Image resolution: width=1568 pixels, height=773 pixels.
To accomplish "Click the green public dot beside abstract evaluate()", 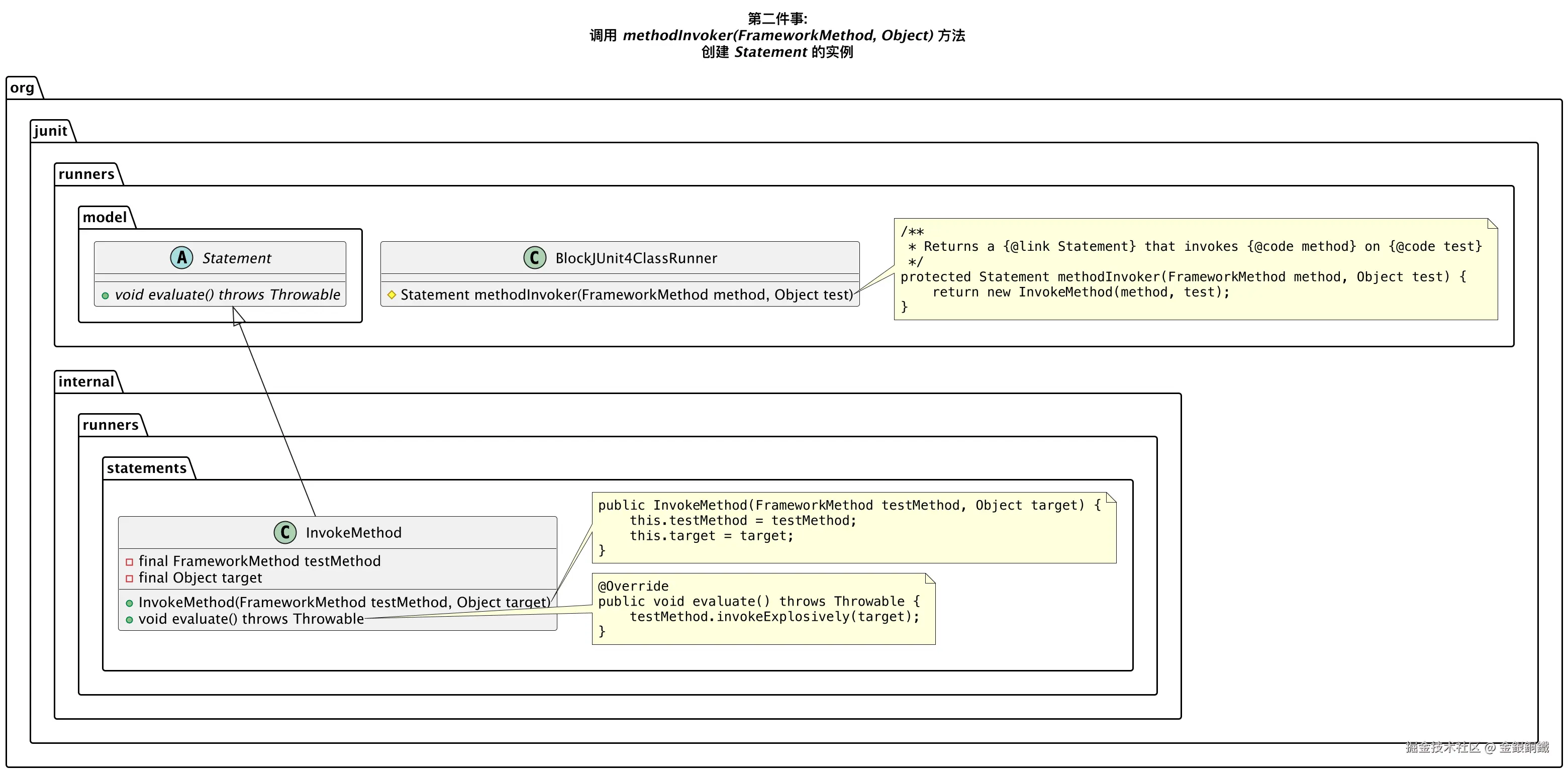I will point(106,295).
